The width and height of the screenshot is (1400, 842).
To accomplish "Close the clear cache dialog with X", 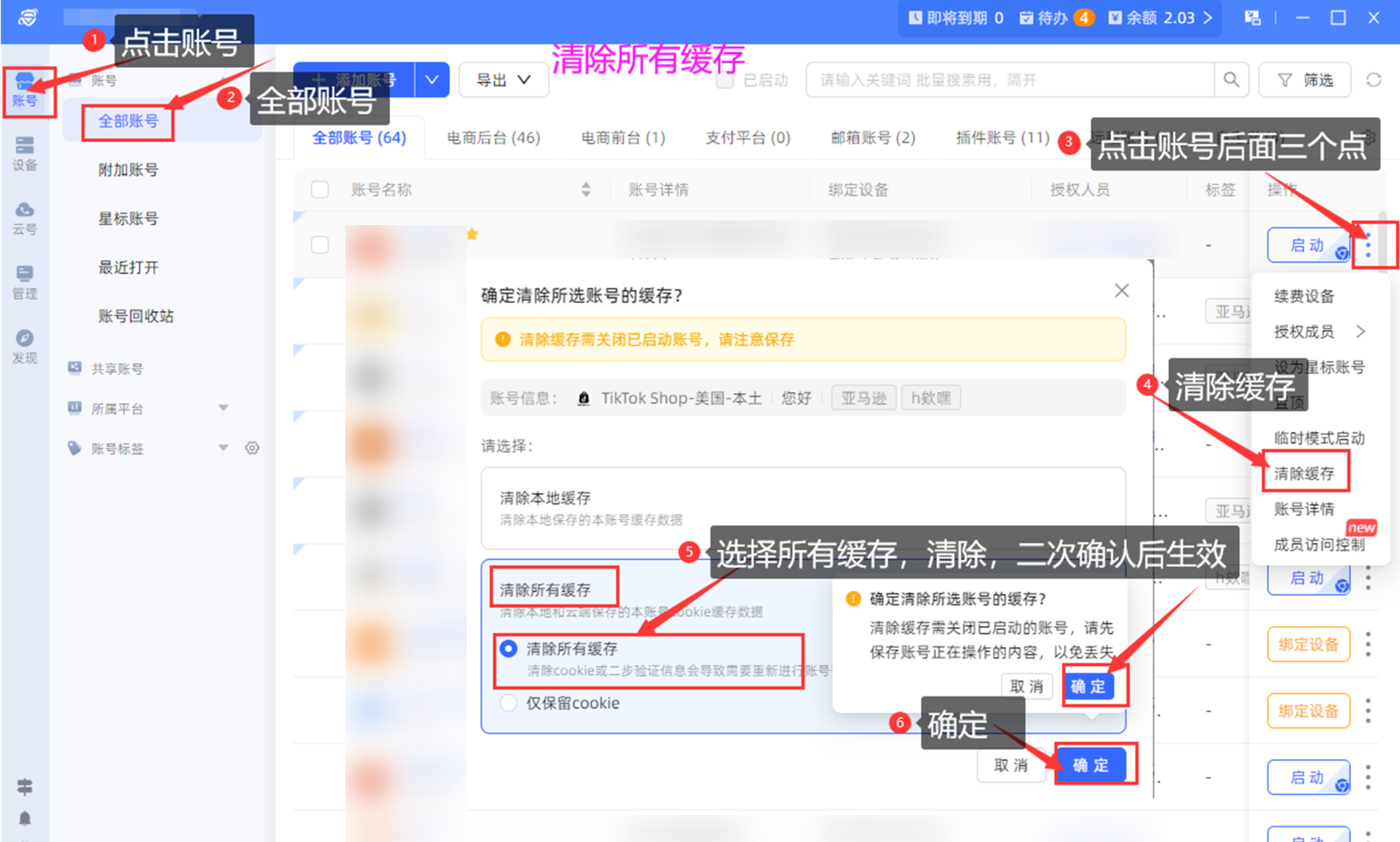I will coord(1122,290).
